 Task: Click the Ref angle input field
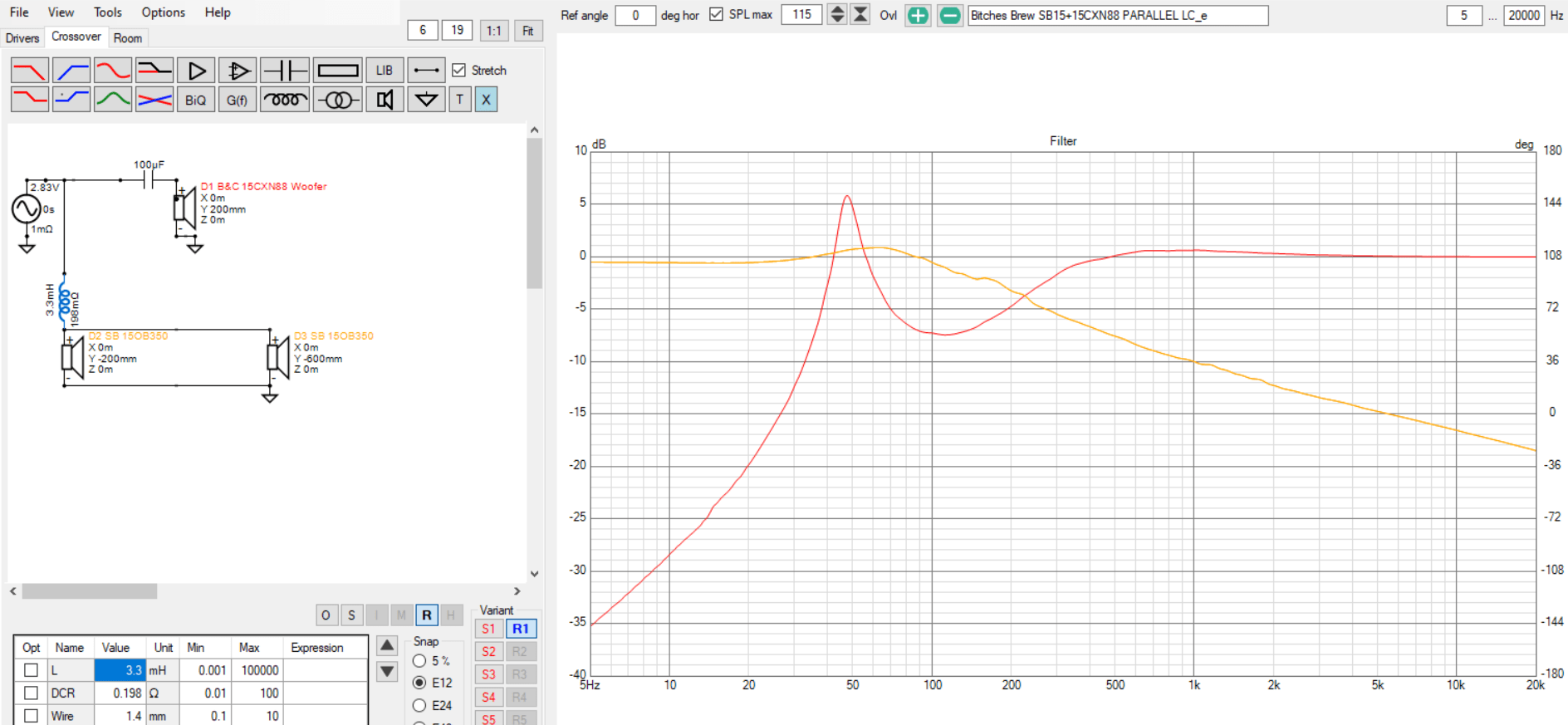coord(635,15)
